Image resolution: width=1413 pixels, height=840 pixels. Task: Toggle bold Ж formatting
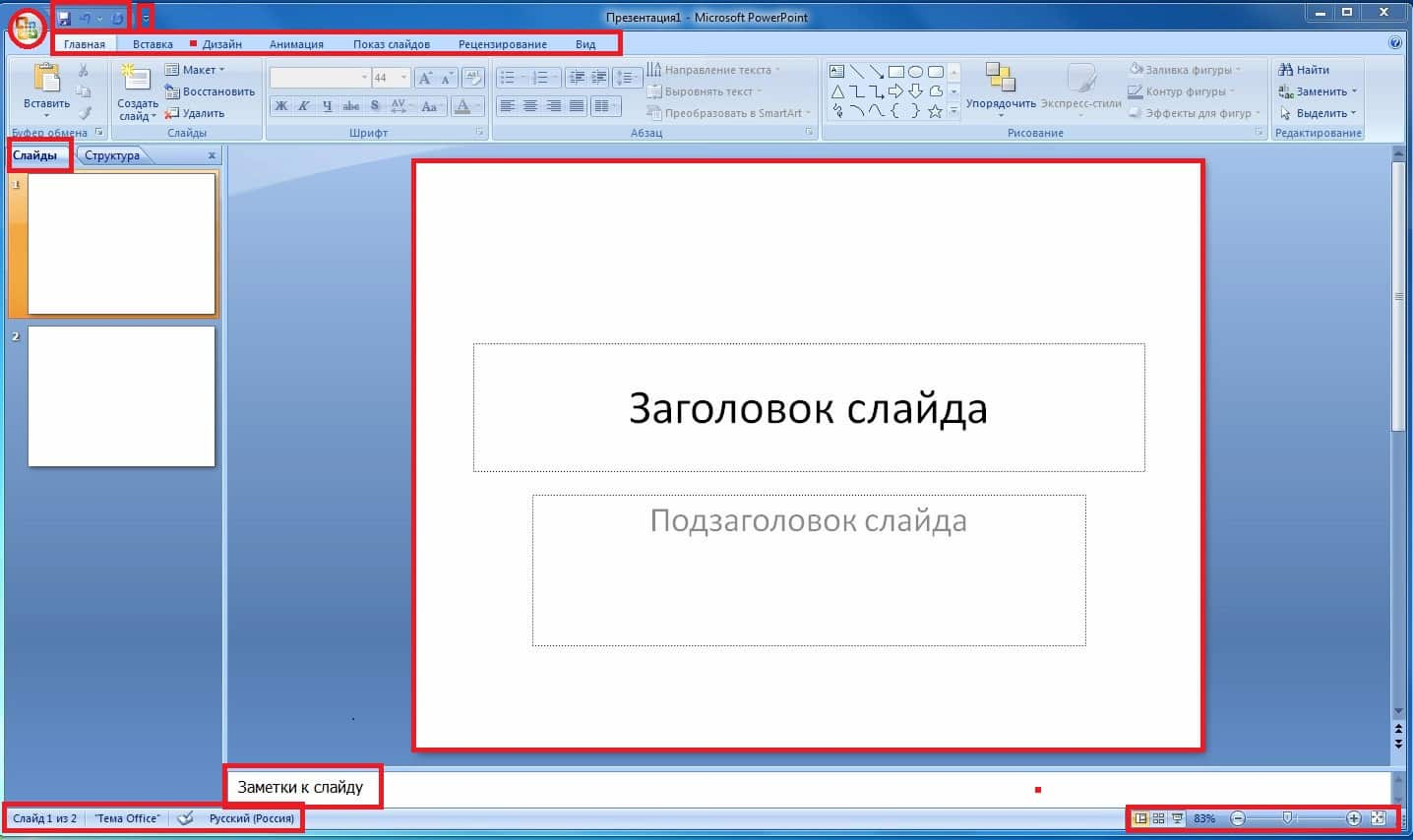point(281,106)
